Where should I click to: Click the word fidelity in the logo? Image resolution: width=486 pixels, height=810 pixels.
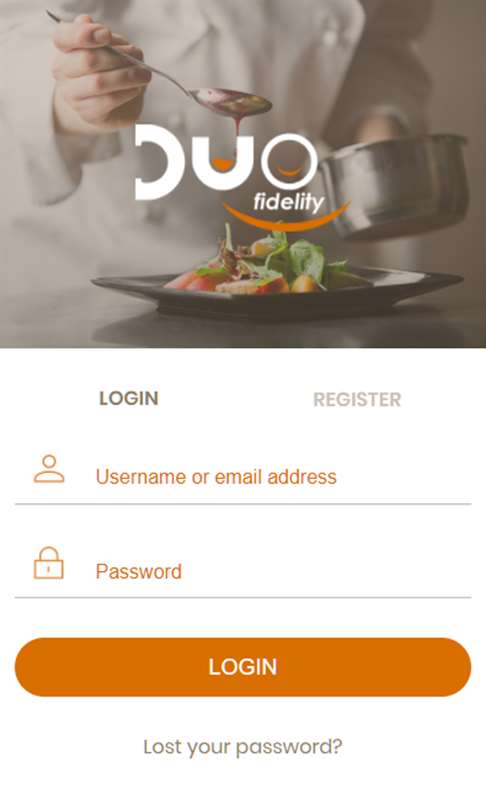[x=289, y=202]
